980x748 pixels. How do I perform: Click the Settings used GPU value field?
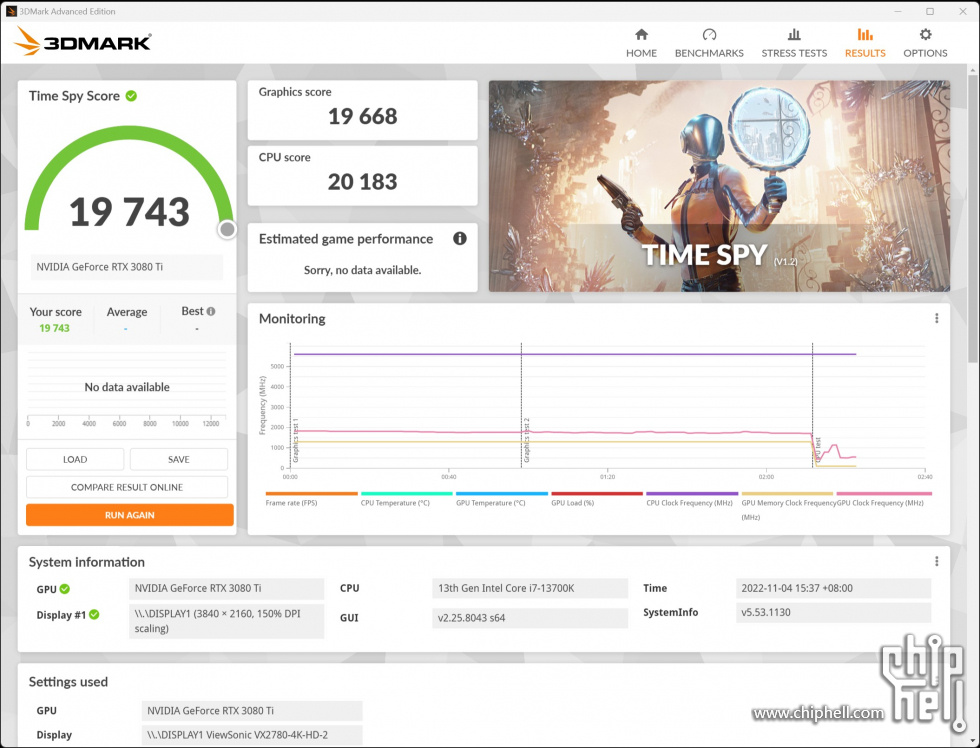(252, 711)
